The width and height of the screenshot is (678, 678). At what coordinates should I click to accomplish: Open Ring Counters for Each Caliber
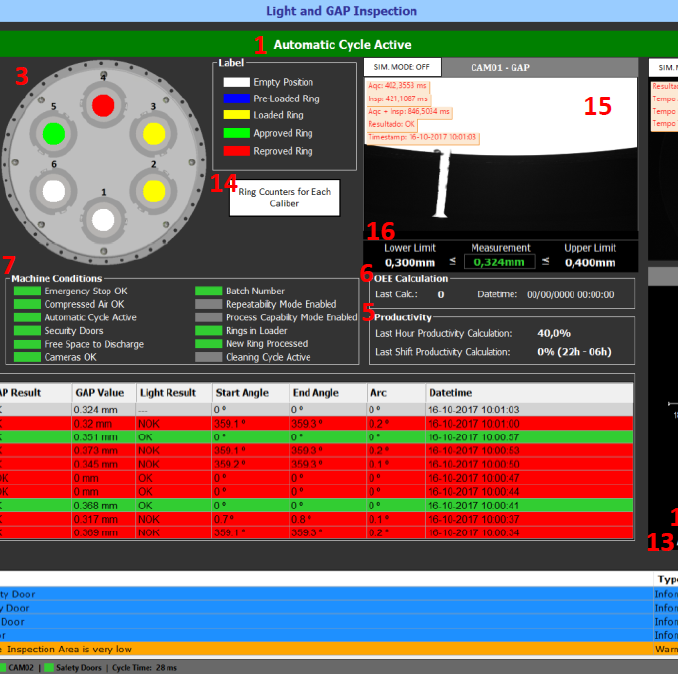[283, 197]
